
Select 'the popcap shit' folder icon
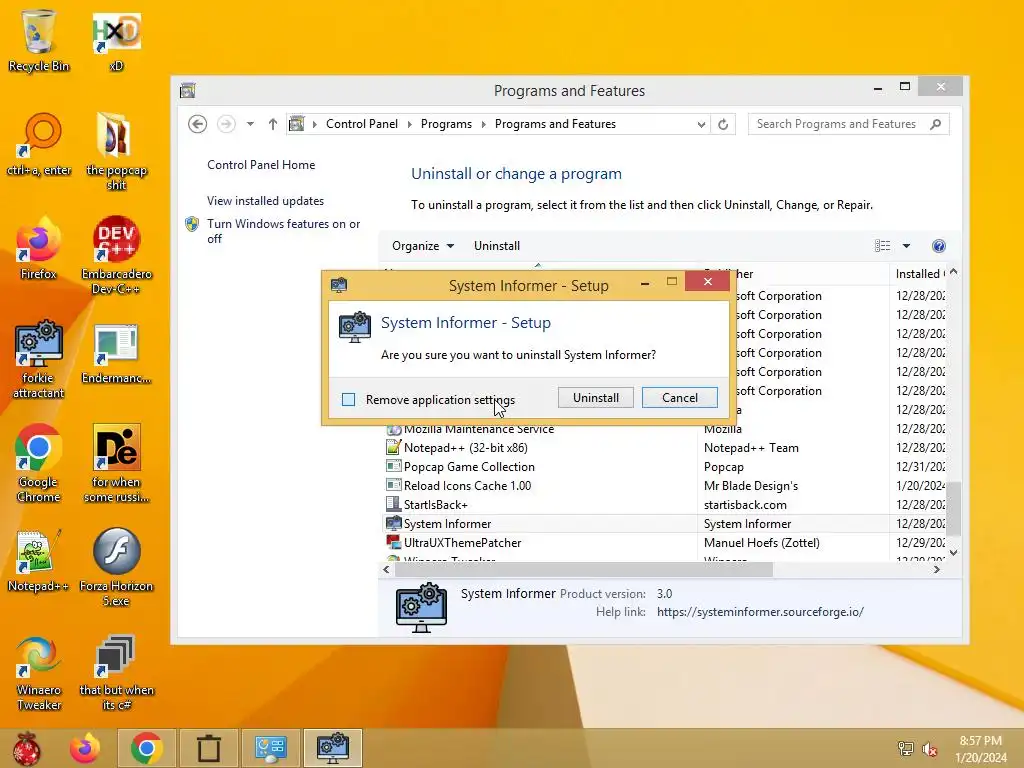coord(116,152)
